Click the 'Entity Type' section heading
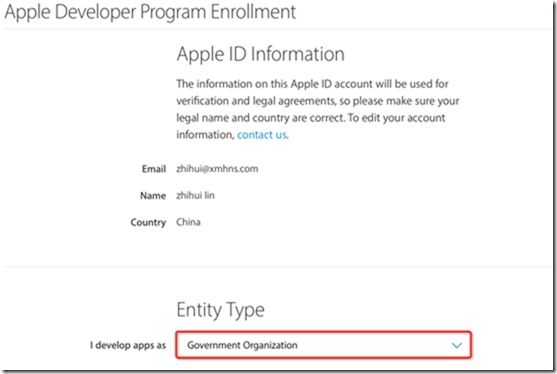 pyautogui.click(x=220, y=310)
